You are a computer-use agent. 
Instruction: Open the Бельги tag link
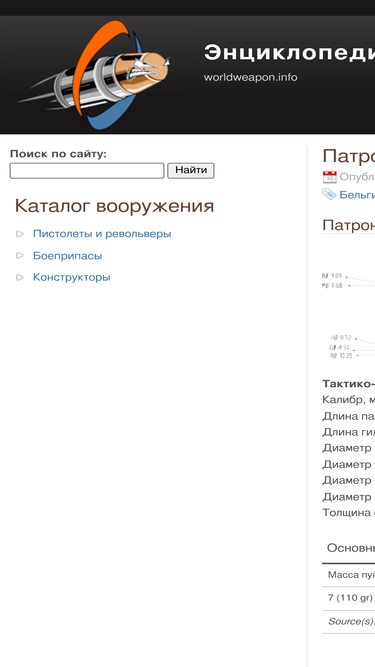click(357, 195)
